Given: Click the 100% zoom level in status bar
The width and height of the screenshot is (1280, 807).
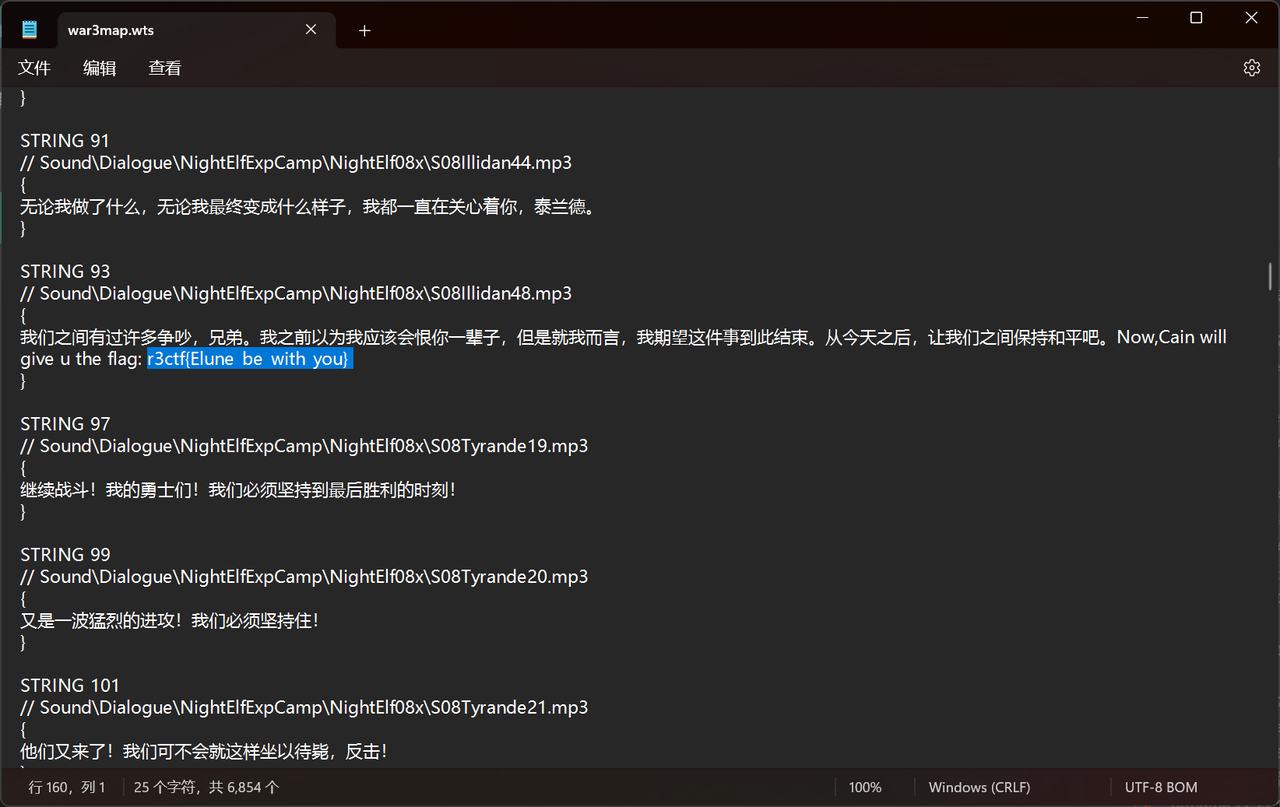Looking at the screenshot, I should coord(865,787).
